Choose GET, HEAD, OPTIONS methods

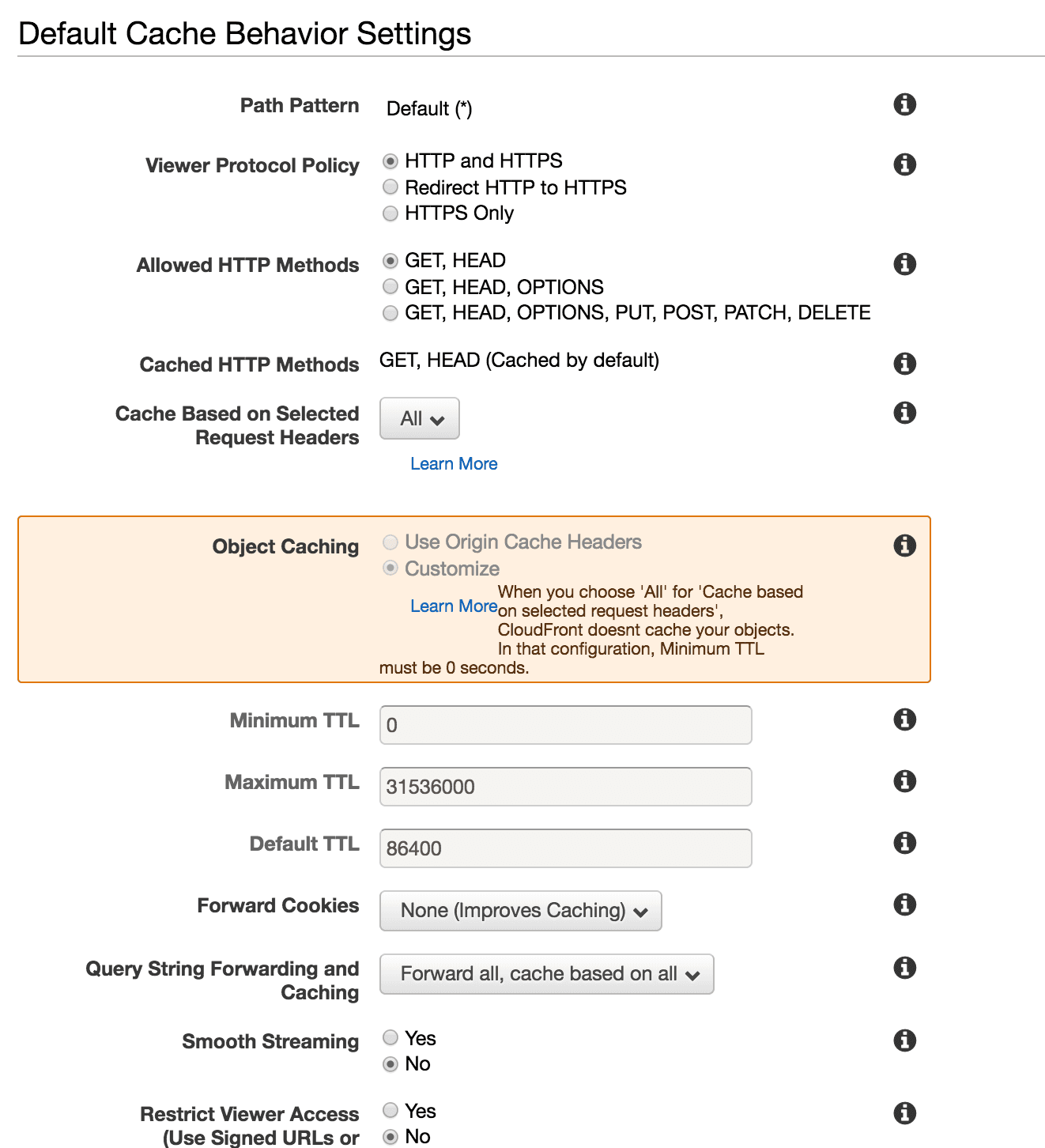point(390,286)
